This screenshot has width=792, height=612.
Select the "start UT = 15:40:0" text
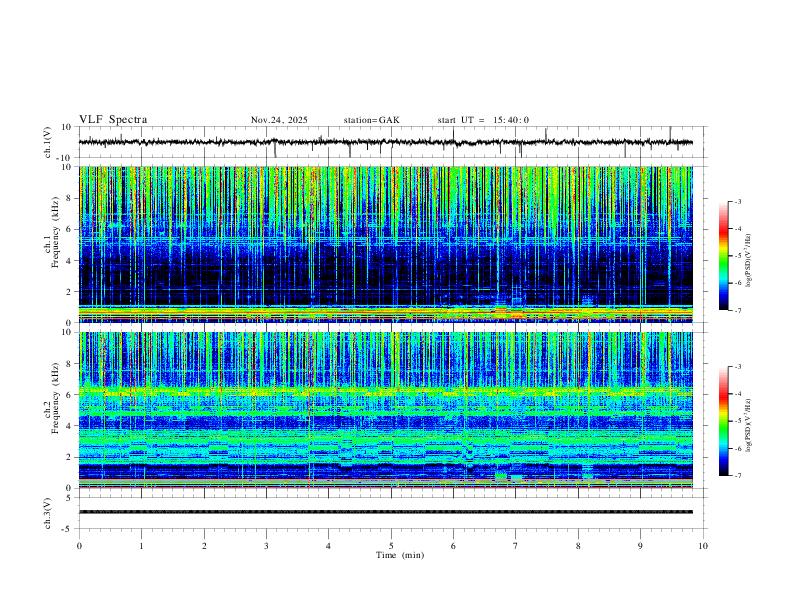tap(483, 120)
